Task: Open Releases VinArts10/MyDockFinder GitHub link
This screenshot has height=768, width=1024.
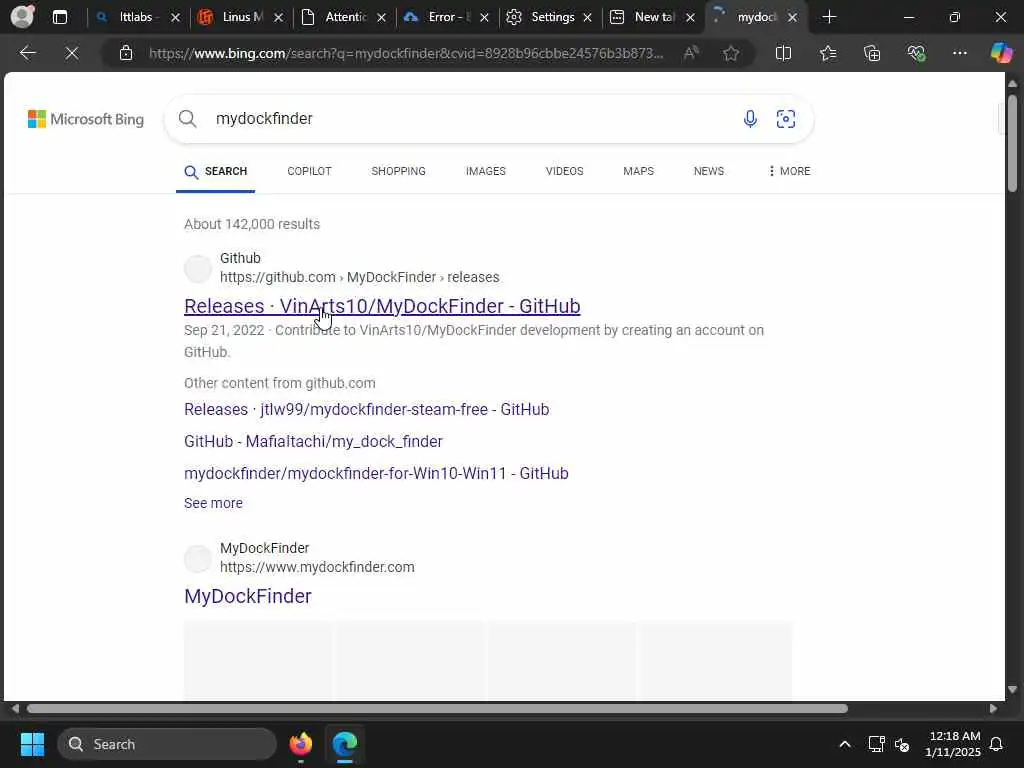Action: click(382, 306)
